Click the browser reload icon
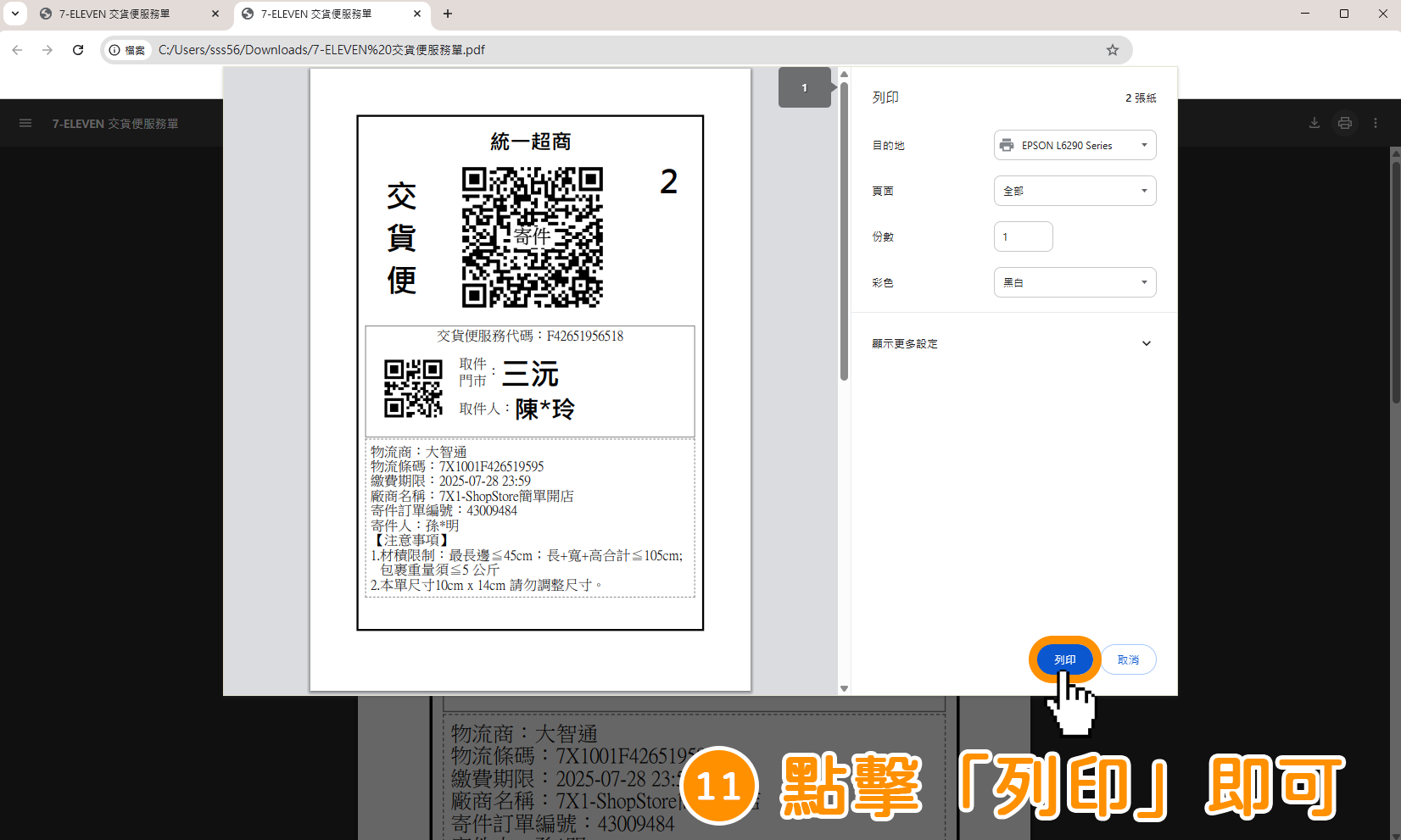The image size is (1401, 840). pyautogui.click(x=78, y=50)
